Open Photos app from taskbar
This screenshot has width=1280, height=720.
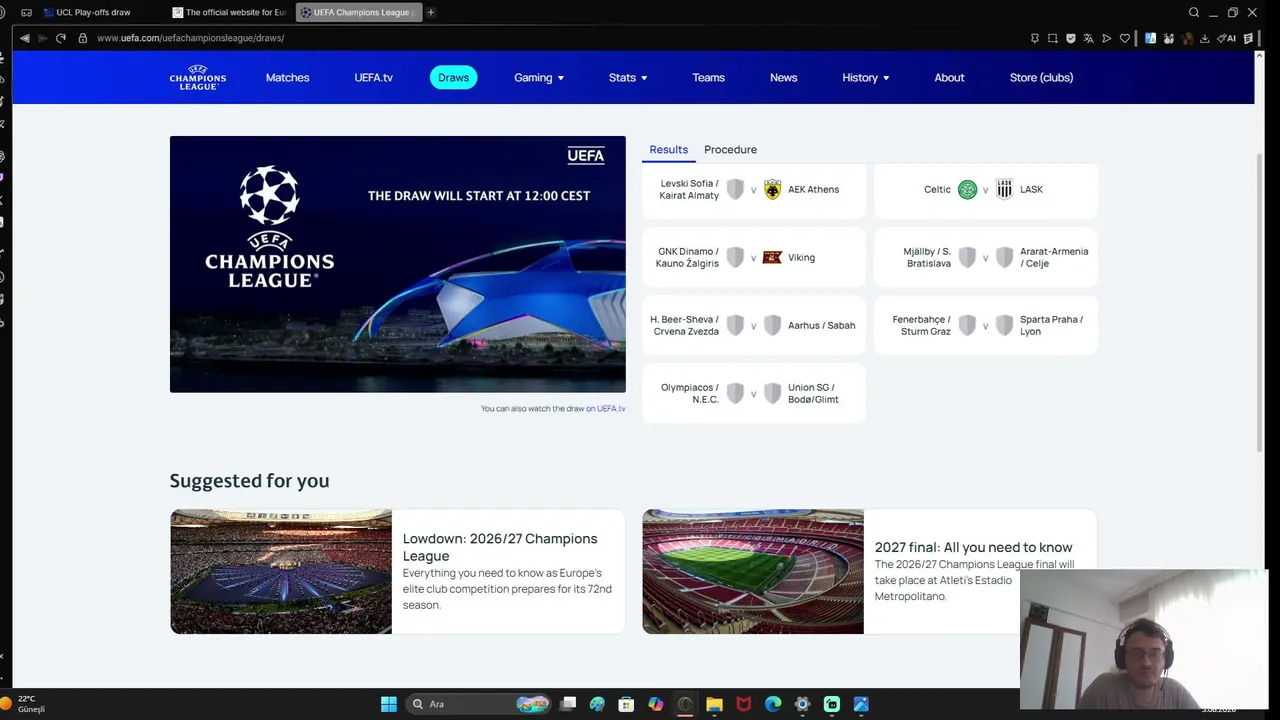[861, 704]
